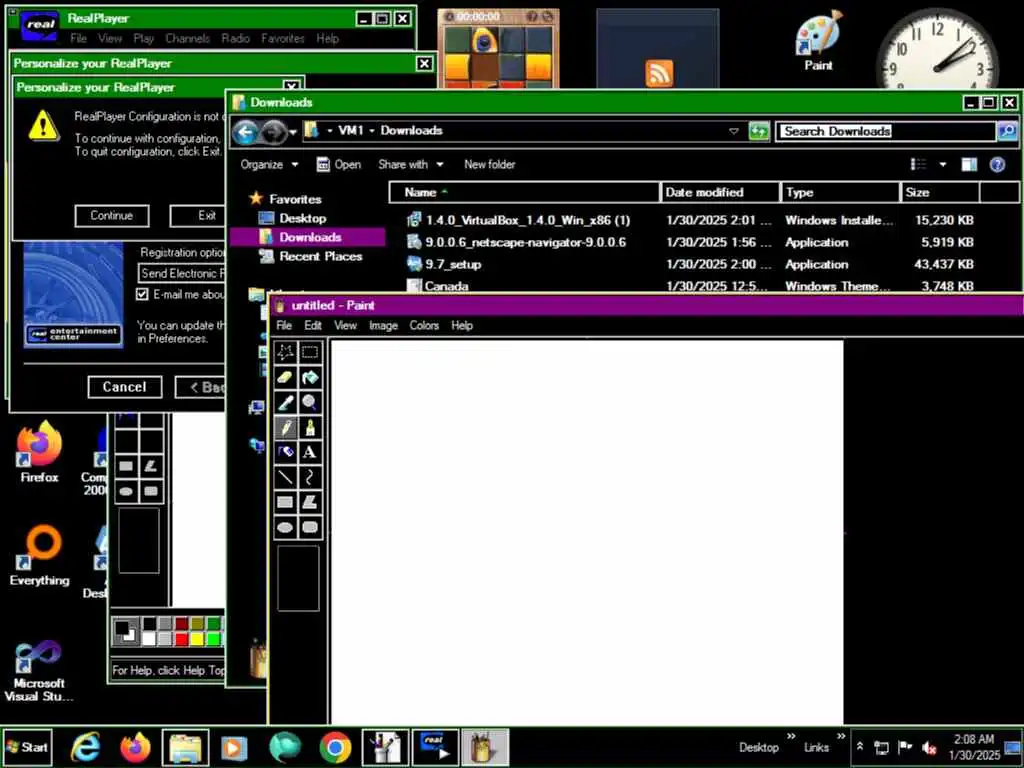Viewport: 1024px width, 768px height.
Task: Launch the Everything desktop shortcut
Action: (x=39, y=555)
